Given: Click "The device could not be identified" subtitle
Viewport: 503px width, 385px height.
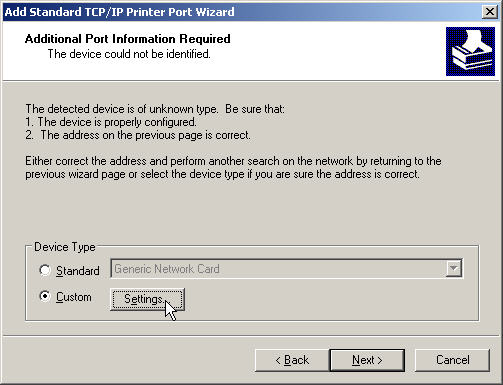Looking at the screenshot, I should point(129,54).
